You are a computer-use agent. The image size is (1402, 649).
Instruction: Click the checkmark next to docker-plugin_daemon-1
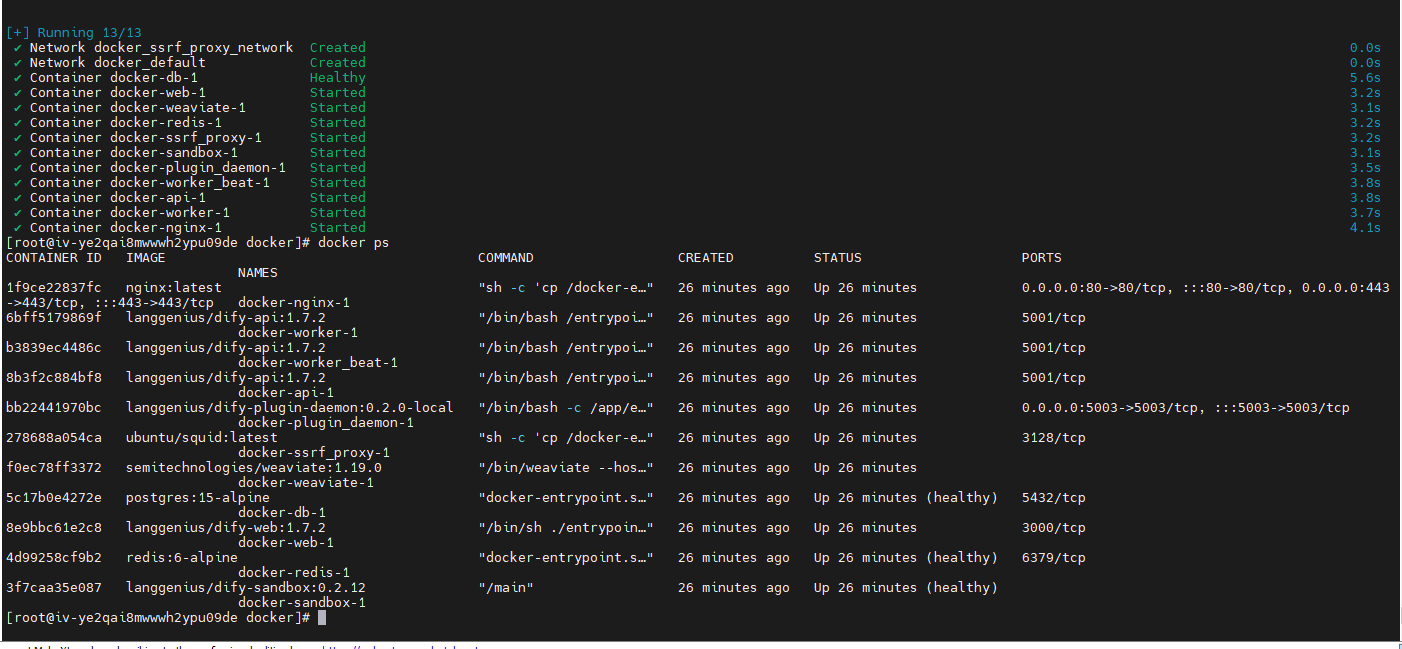pyautogui.click(x=17, y=167)
